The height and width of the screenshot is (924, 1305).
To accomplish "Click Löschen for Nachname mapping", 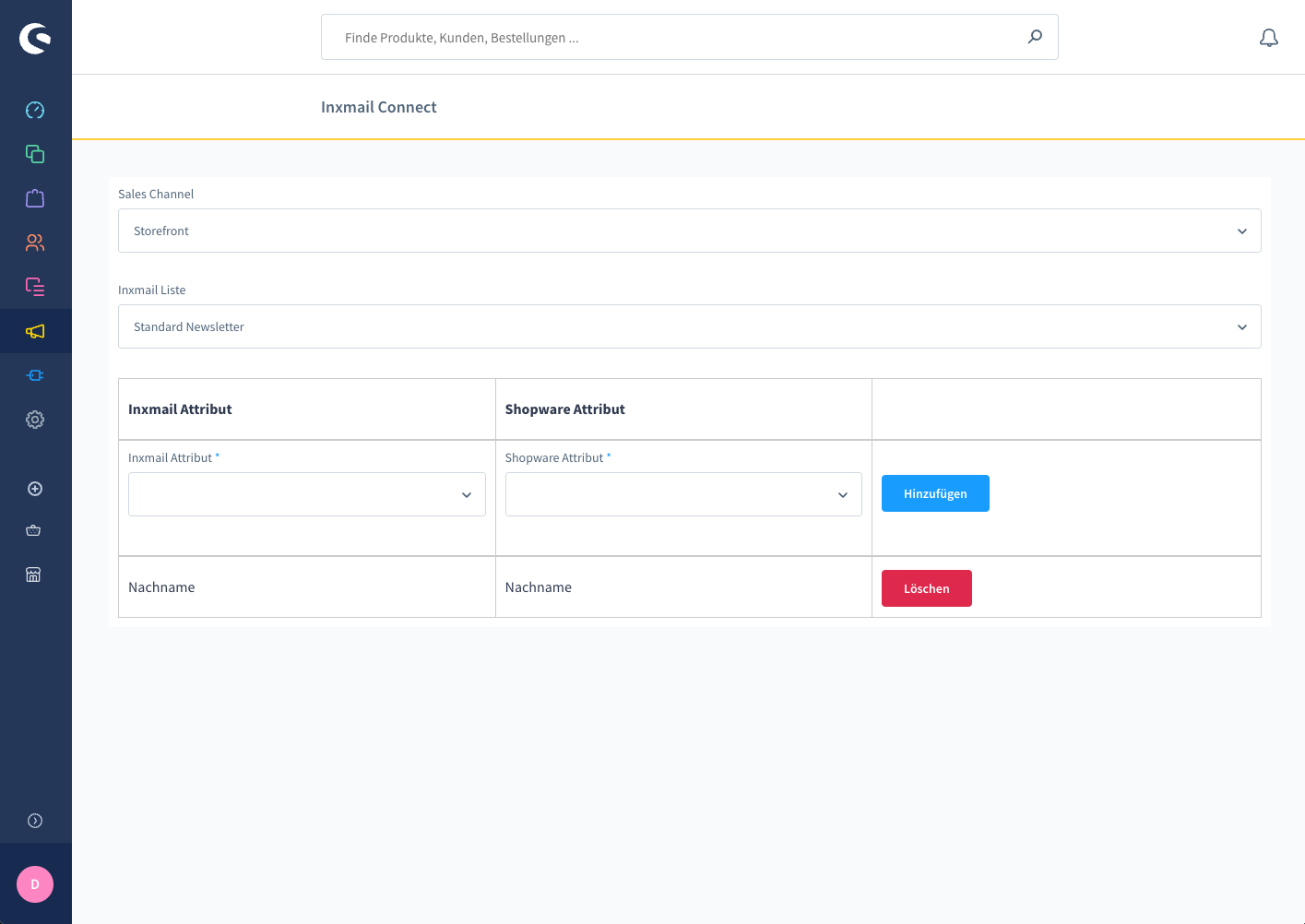I will click(x=927, y=588).
